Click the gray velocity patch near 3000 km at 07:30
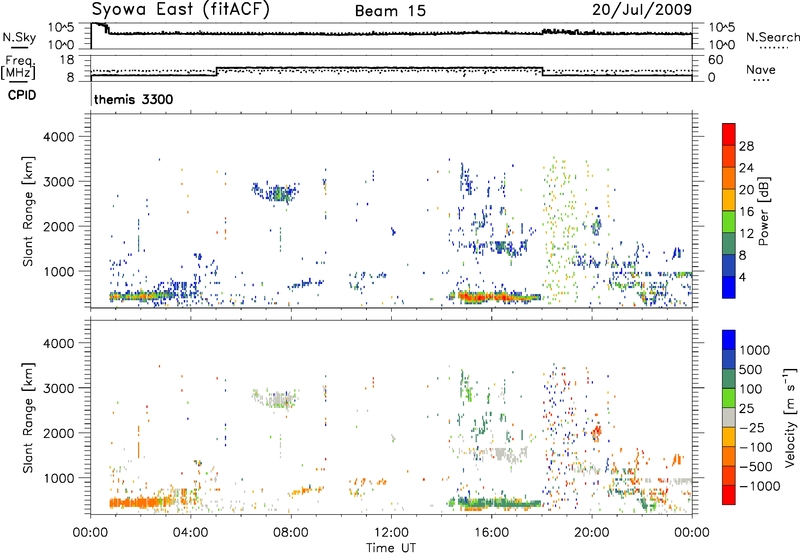 [276, 398]
